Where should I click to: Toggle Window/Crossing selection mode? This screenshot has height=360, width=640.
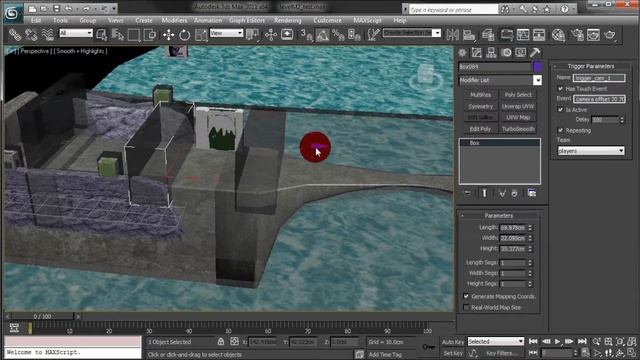pyautogui.click(x=150, y=35)
